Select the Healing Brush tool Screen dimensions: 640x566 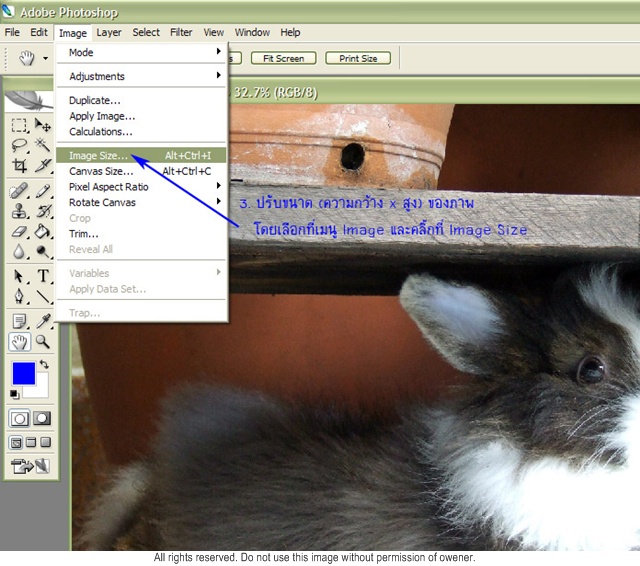click(19, 191)
